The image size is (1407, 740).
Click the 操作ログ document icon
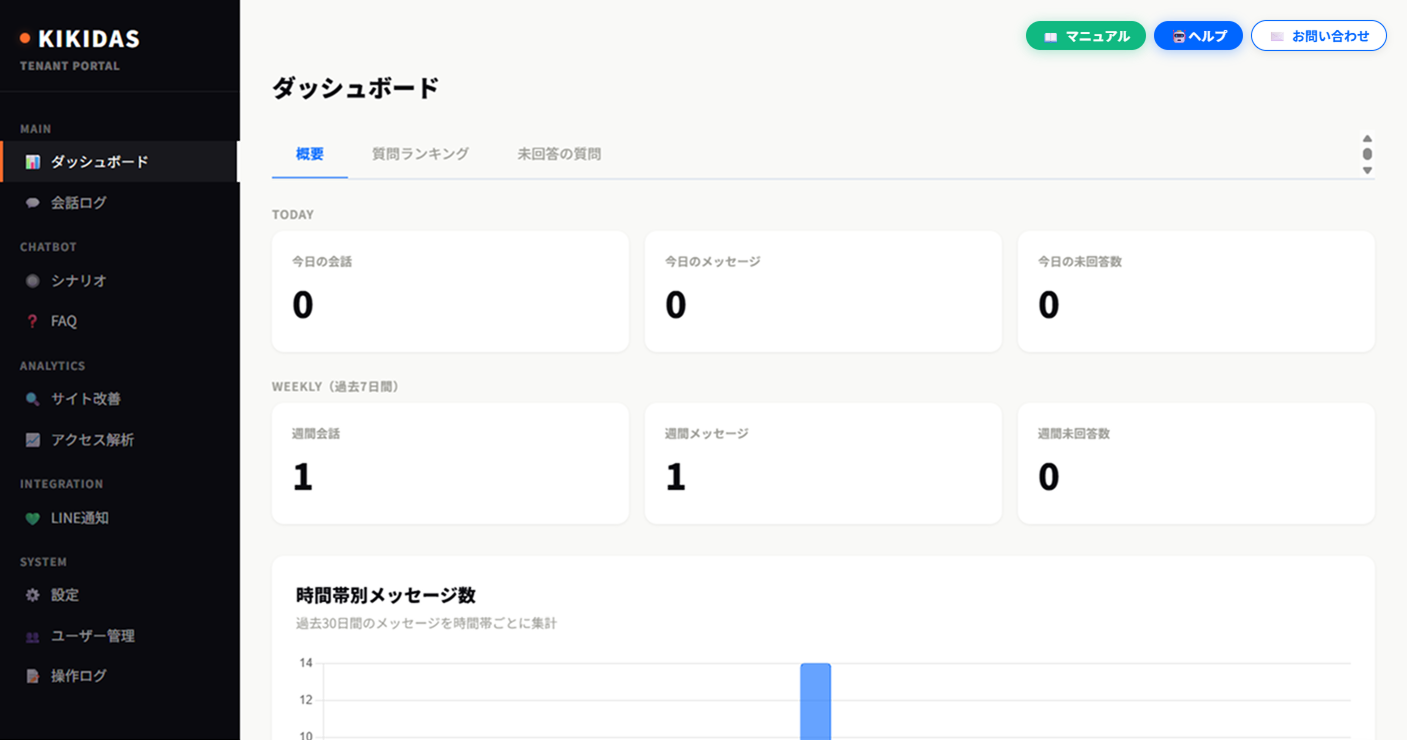(33, 676)
